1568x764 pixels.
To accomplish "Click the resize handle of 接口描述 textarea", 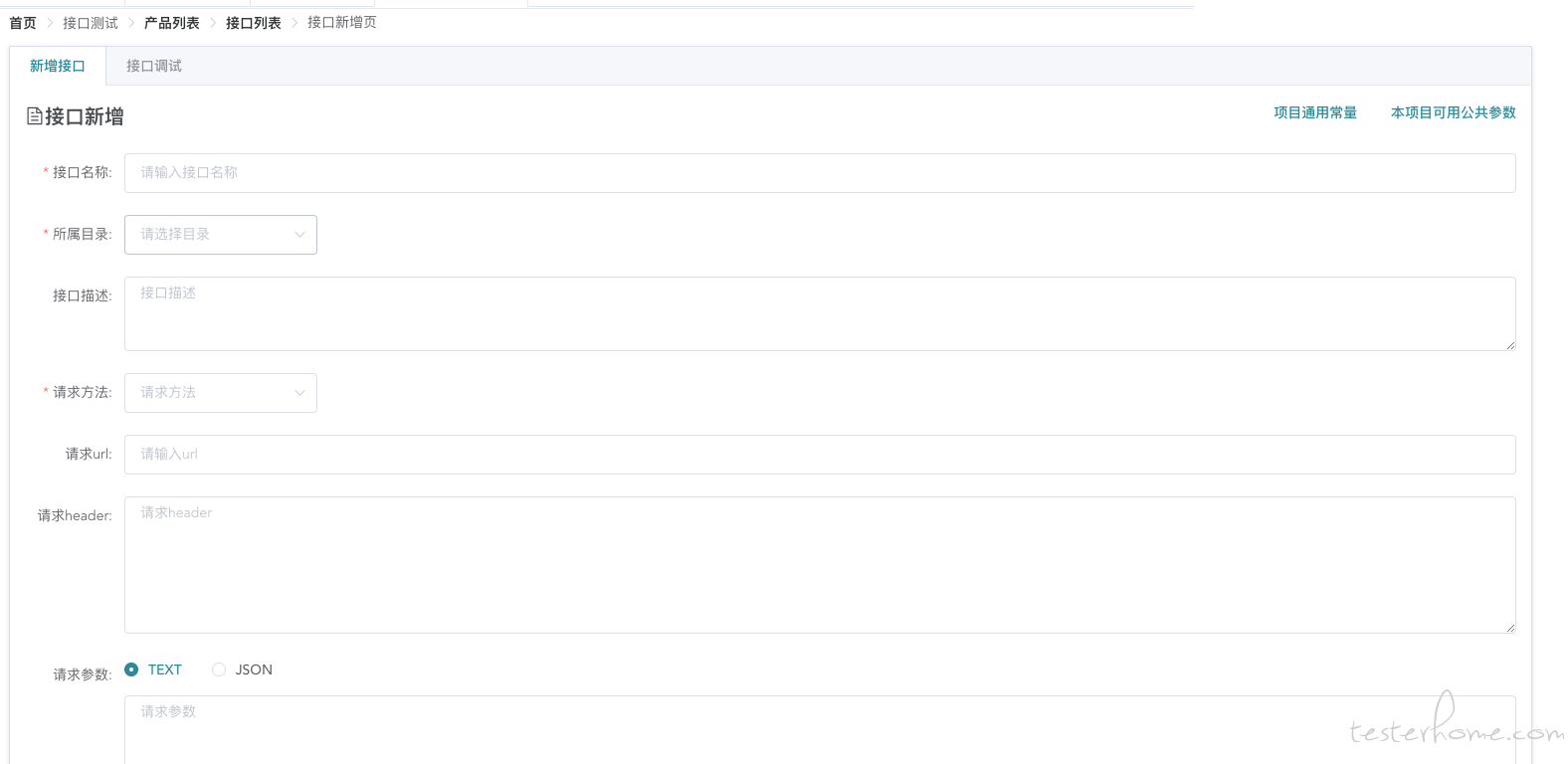I will click(1509, 344).
